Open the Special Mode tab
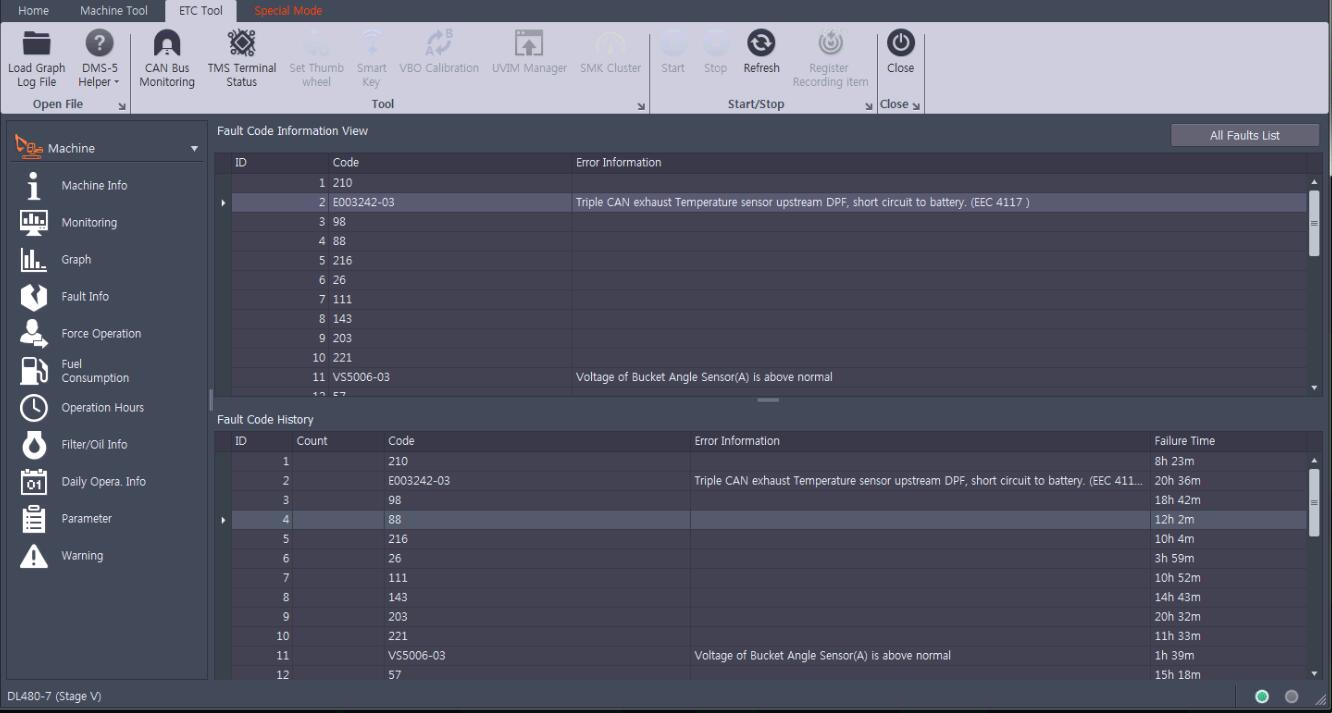 coord(288,11)
